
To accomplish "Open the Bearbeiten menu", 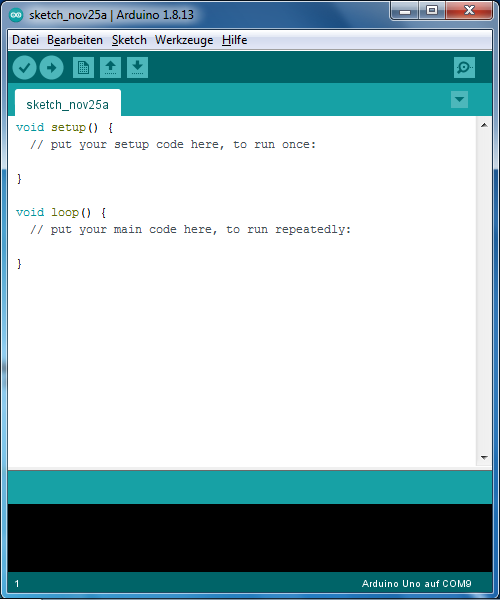I will 75,40.
